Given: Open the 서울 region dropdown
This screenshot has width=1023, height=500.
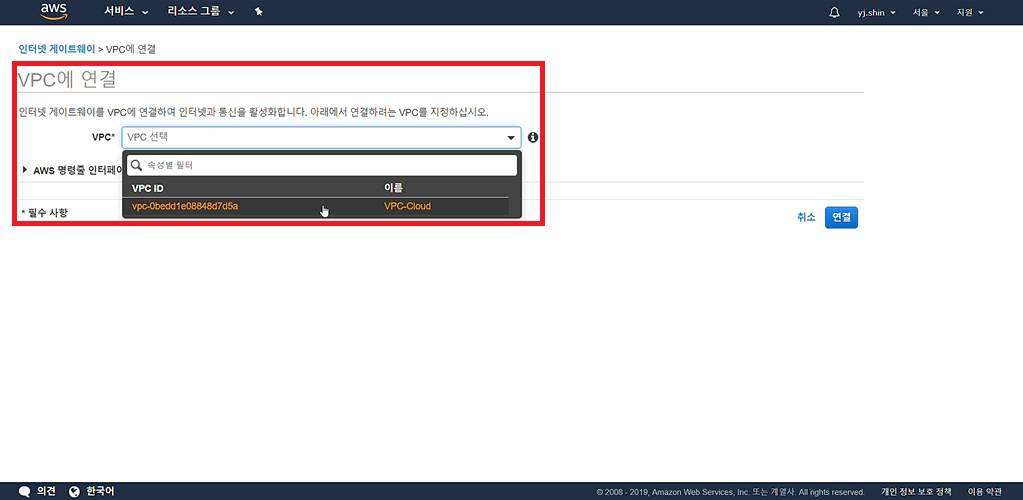Looking at the screenshot, I should pos(926,12).
